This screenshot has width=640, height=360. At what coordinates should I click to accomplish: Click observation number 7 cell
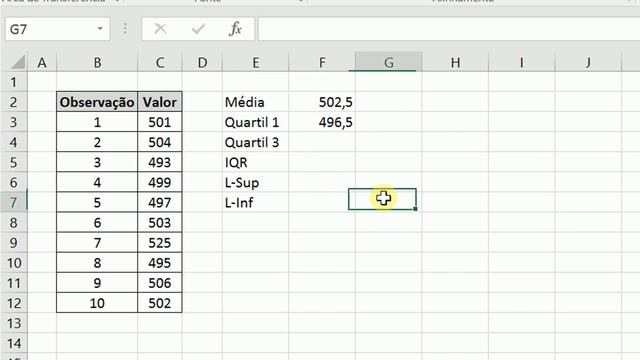click(97, 243)
